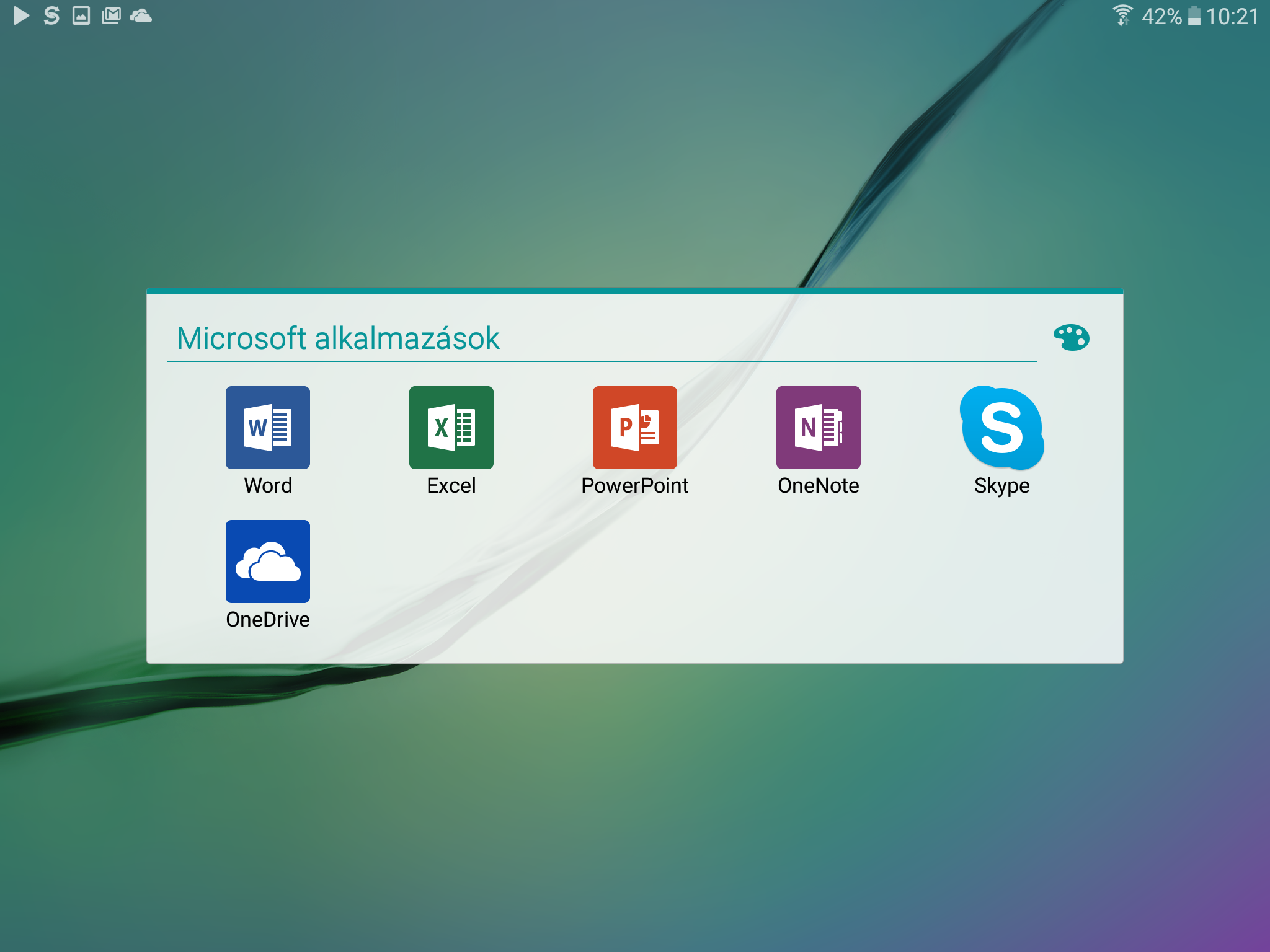Launch the OneNote app
This screenshot has width=1270, height=952.
coord(818,427)
